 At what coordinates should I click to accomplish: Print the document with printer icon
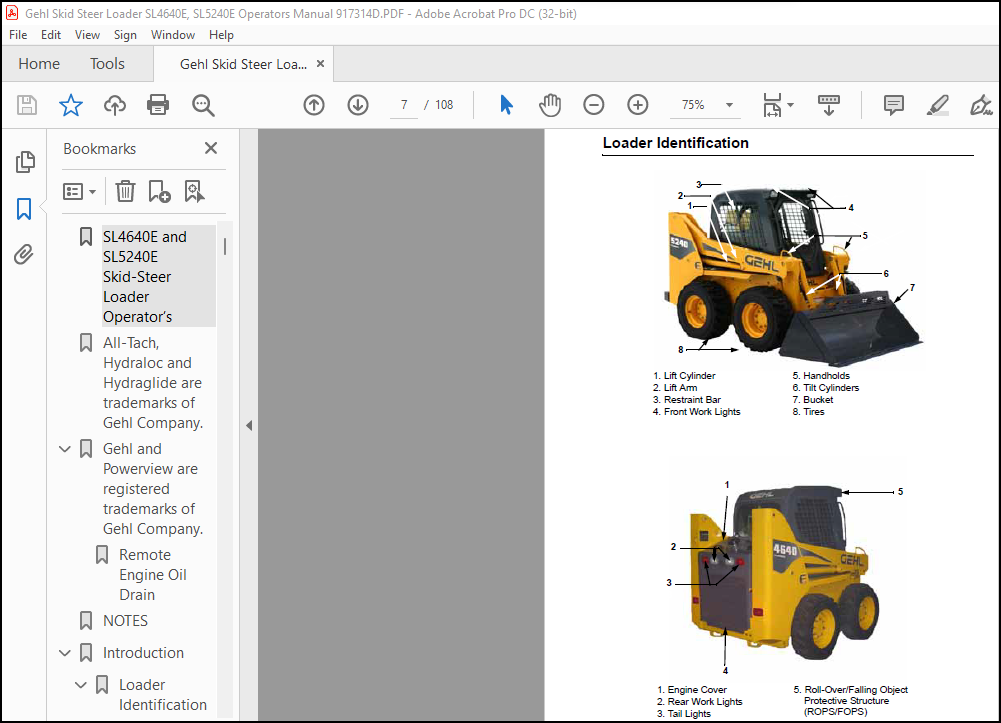[x=158, y=105]
